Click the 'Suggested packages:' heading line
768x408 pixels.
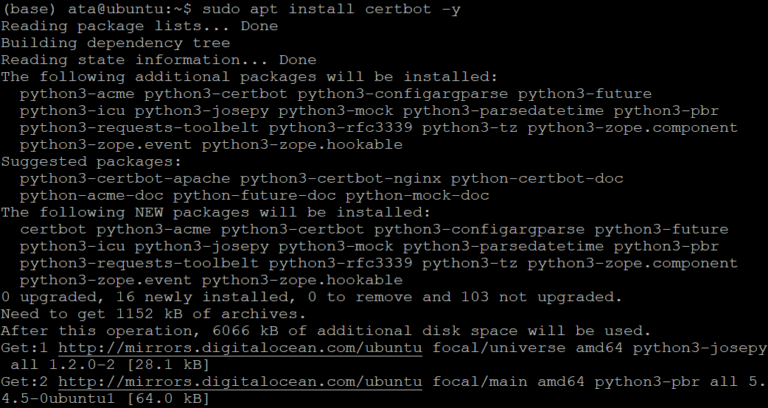pos(92,162)
